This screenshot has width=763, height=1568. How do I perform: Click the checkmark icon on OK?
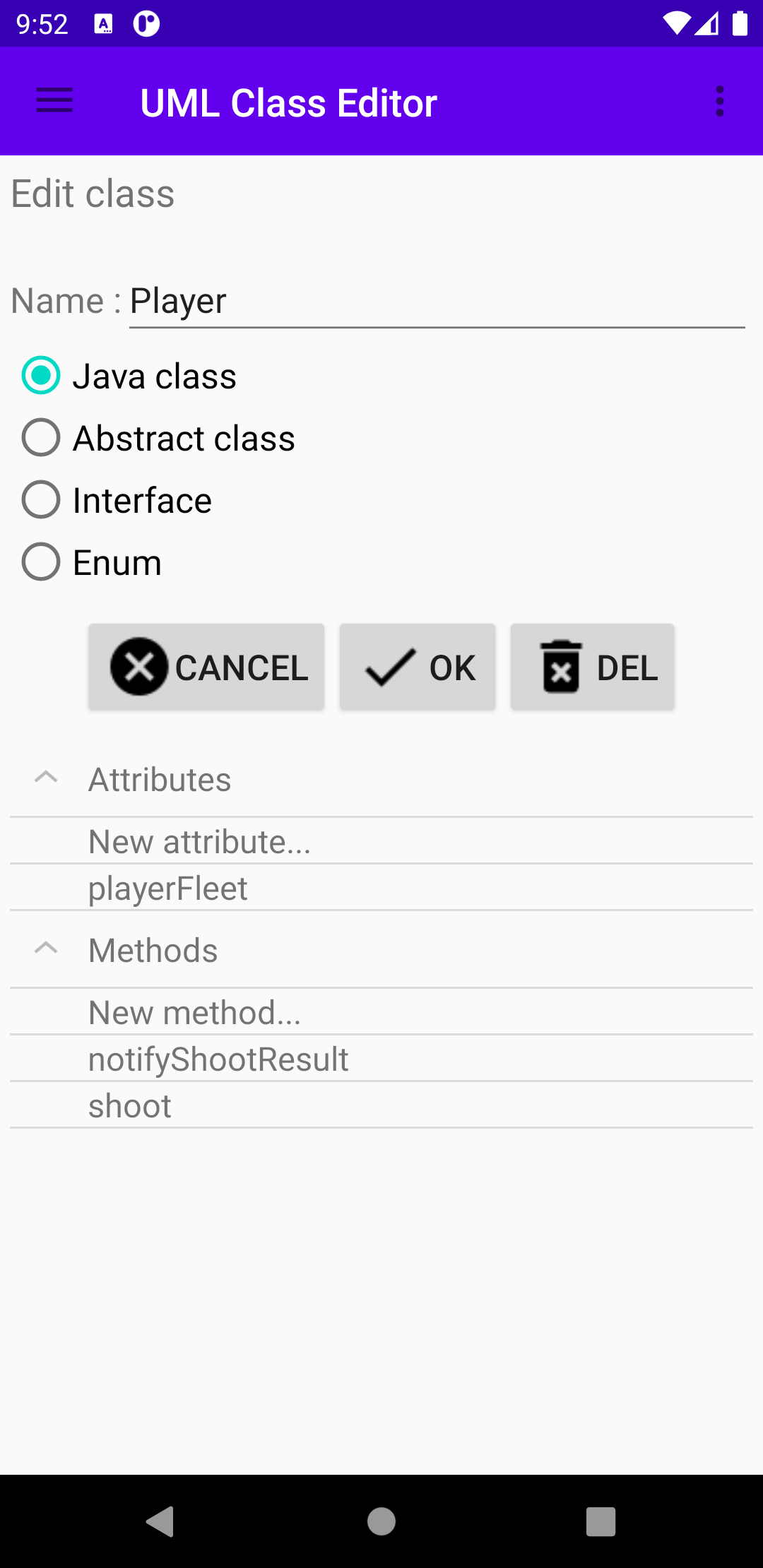click(390, 667)
